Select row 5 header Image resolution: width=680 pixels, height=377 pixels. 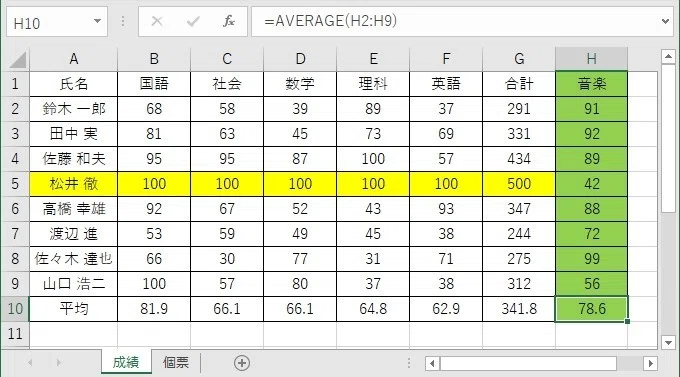coord(15,184)
